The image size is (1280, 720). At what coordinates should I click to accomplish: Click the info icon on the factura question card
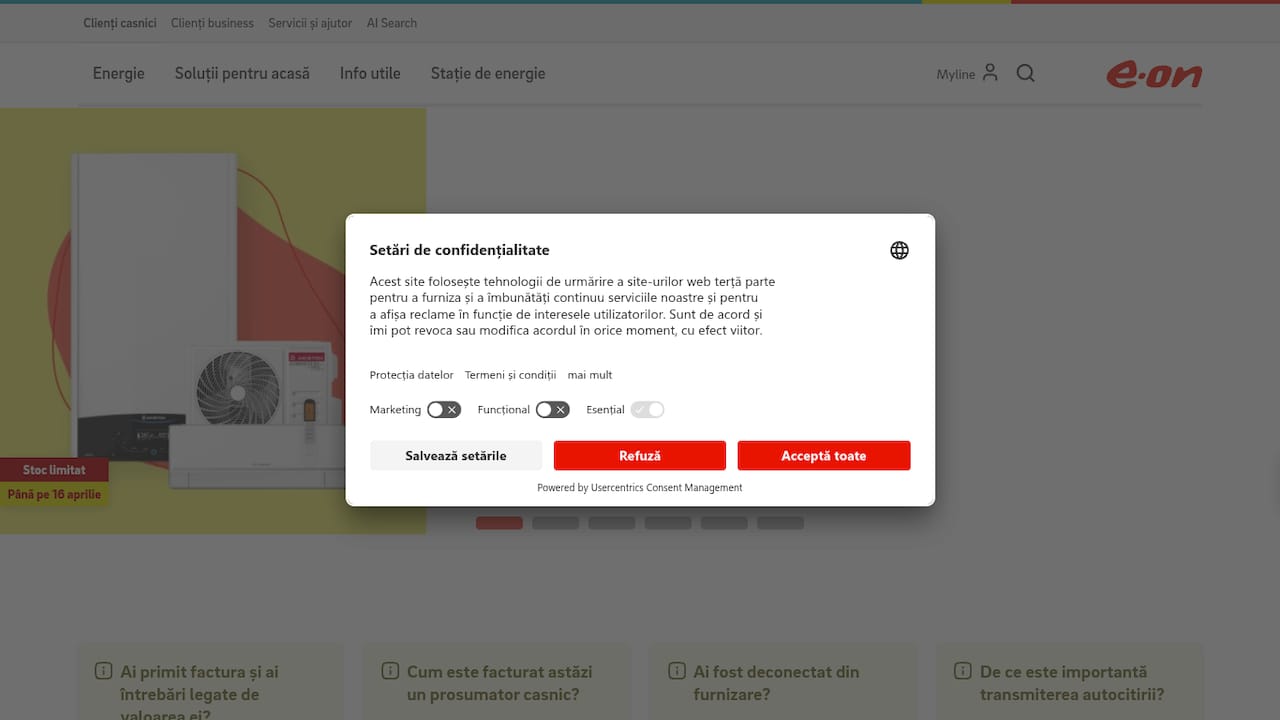(104, 671)
